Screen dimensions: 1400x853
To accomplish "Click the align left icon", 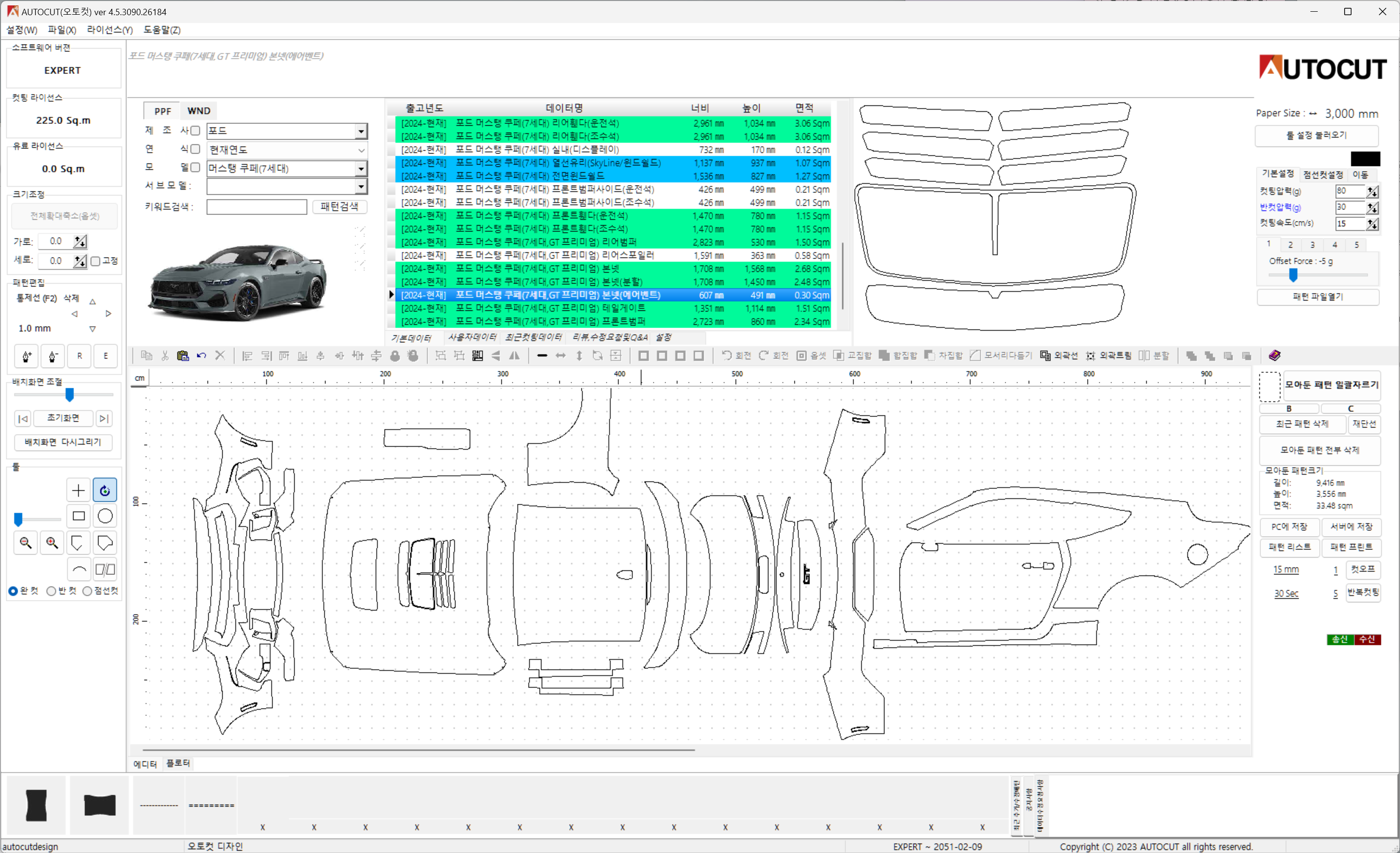I will point(247,356).
